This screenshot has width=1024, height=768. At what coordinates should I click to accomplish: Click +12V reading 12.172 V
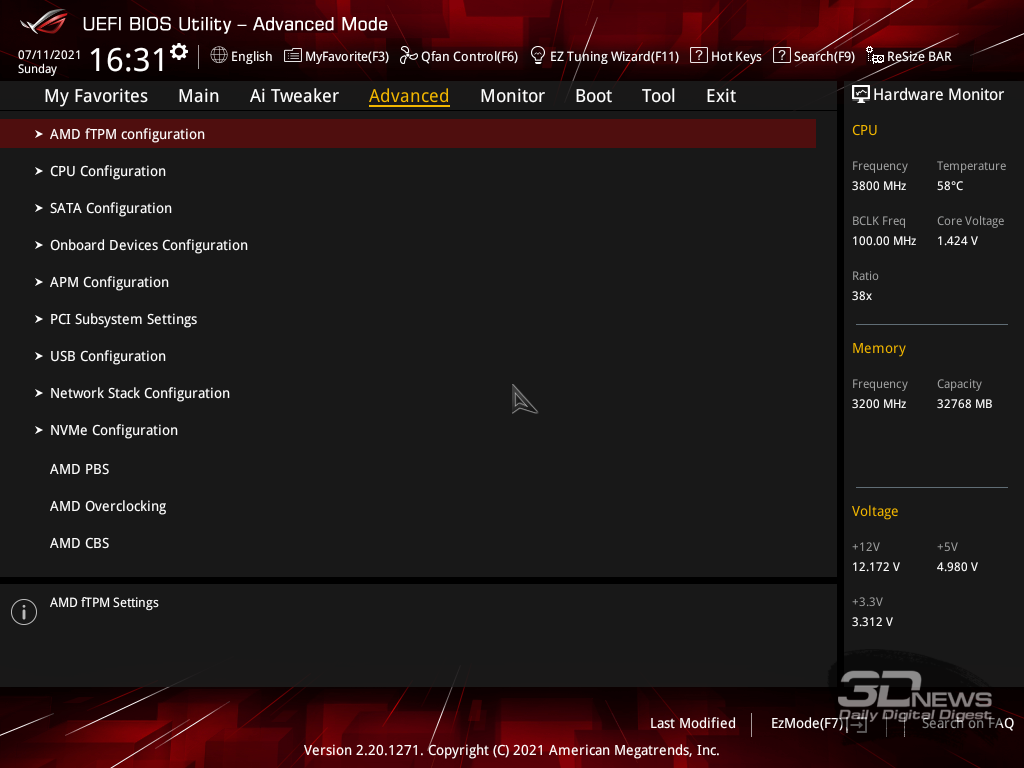point(875,567)
